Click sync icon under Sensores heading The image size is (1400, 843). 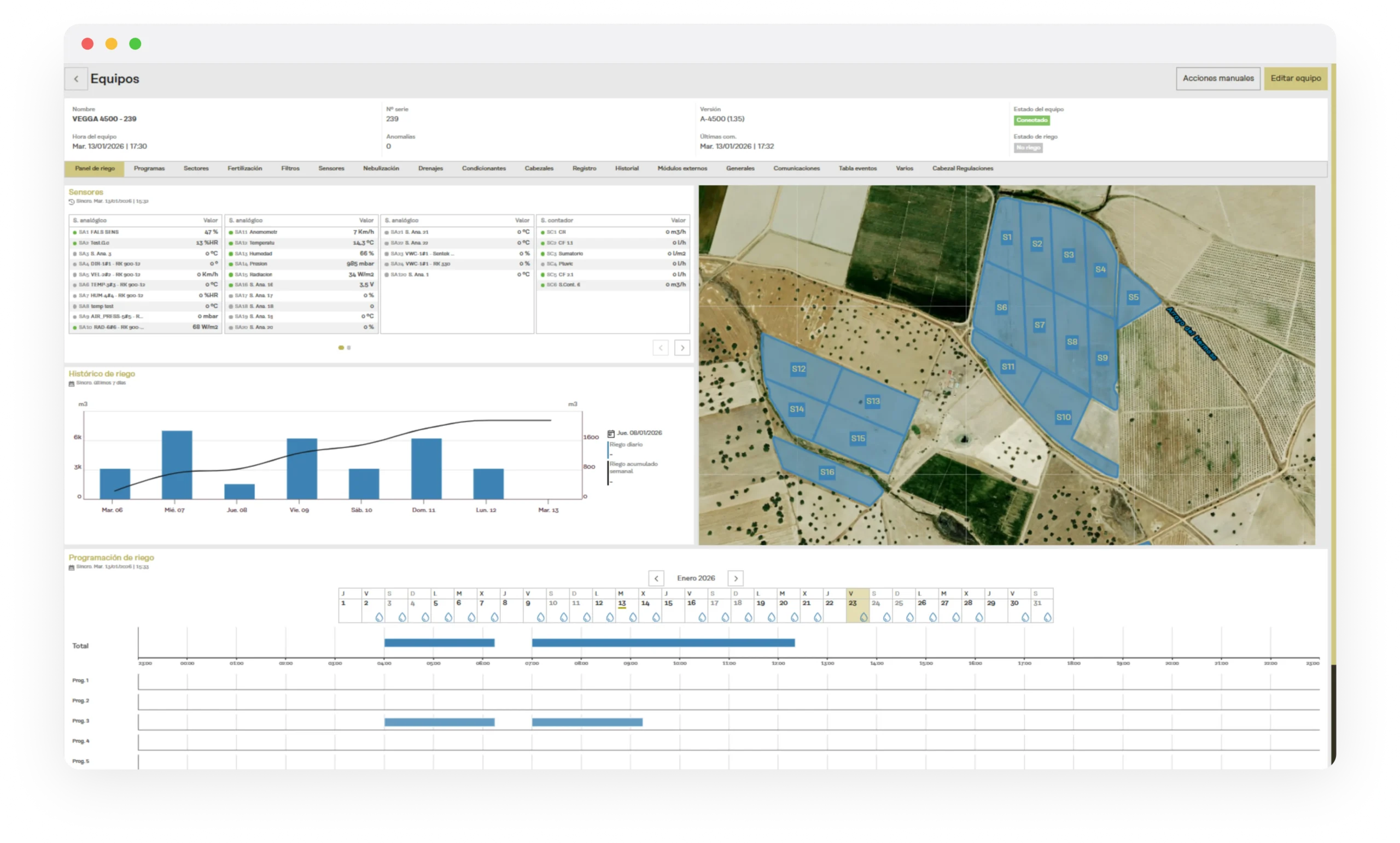tap(72, 202)
